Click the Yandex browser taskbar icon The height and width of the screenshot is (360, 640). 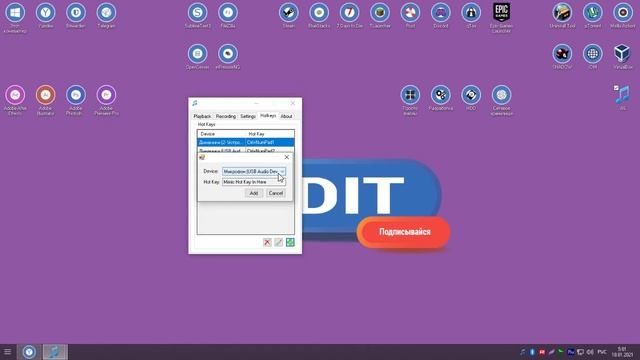(x=29, y=352)
